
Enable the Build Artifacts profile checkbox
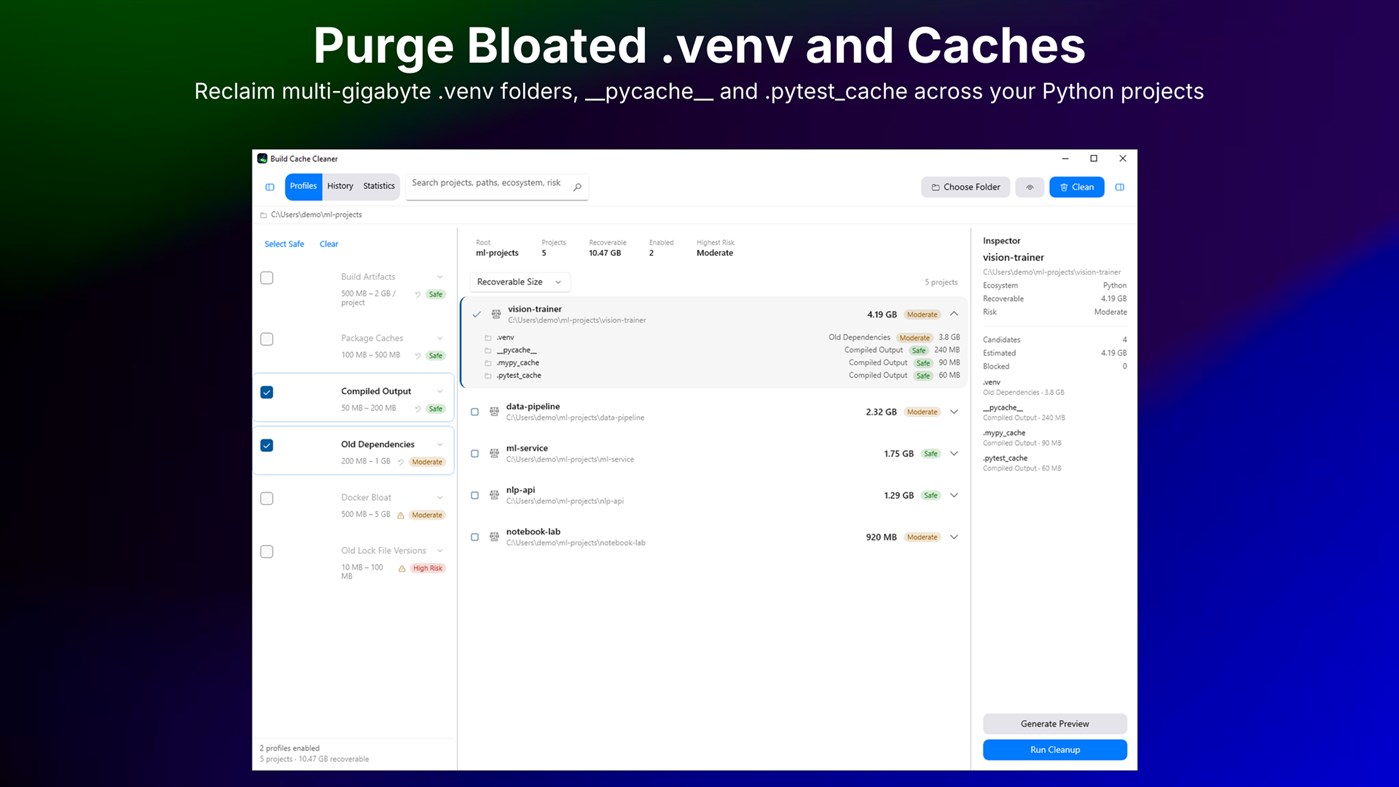pos(267,278)
